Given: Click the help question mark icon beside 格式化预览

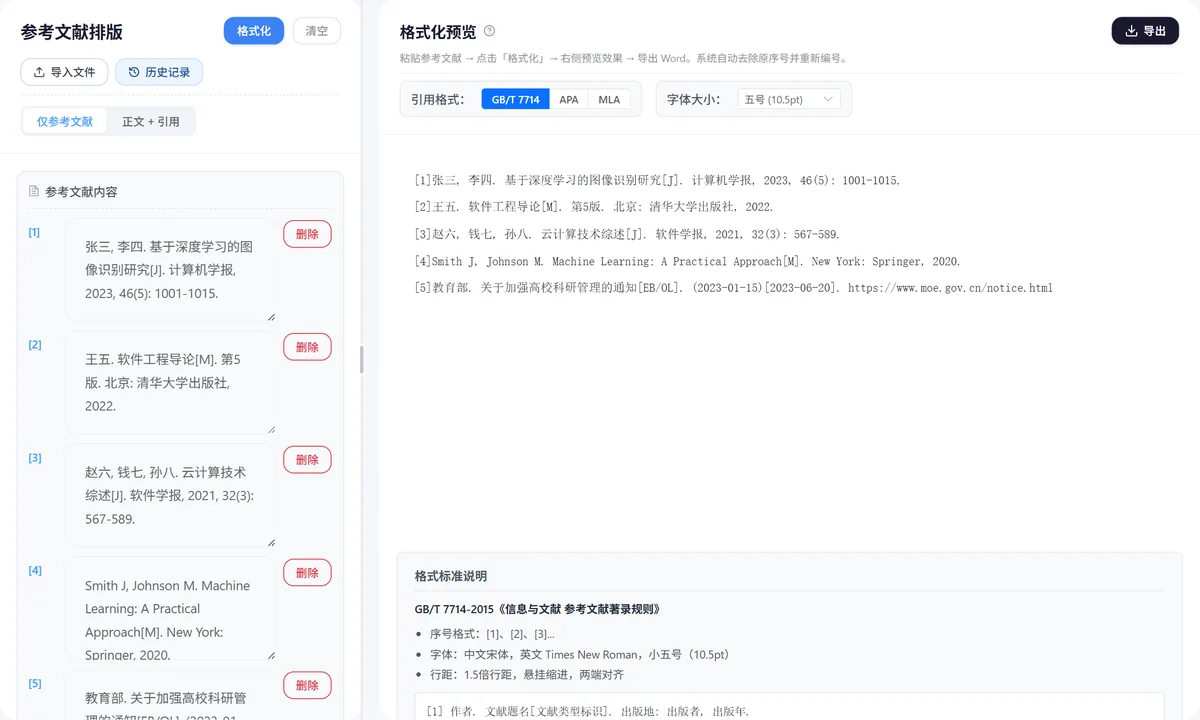Looking at the screenshot, I should (x=489, y=31).
